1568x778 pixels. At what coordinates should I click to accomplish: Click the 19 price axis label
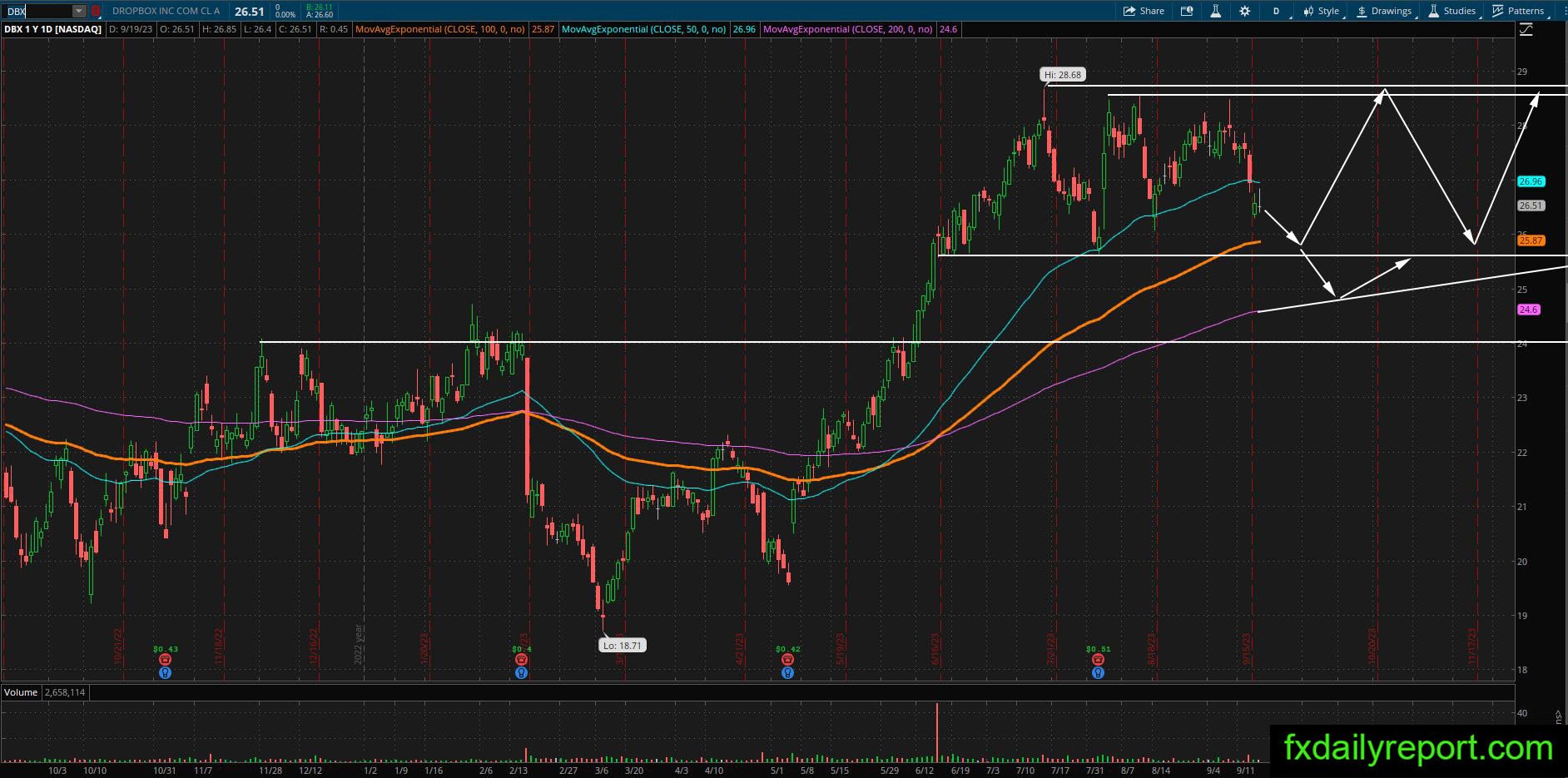pyautogui.click(x=1523, y=616)
